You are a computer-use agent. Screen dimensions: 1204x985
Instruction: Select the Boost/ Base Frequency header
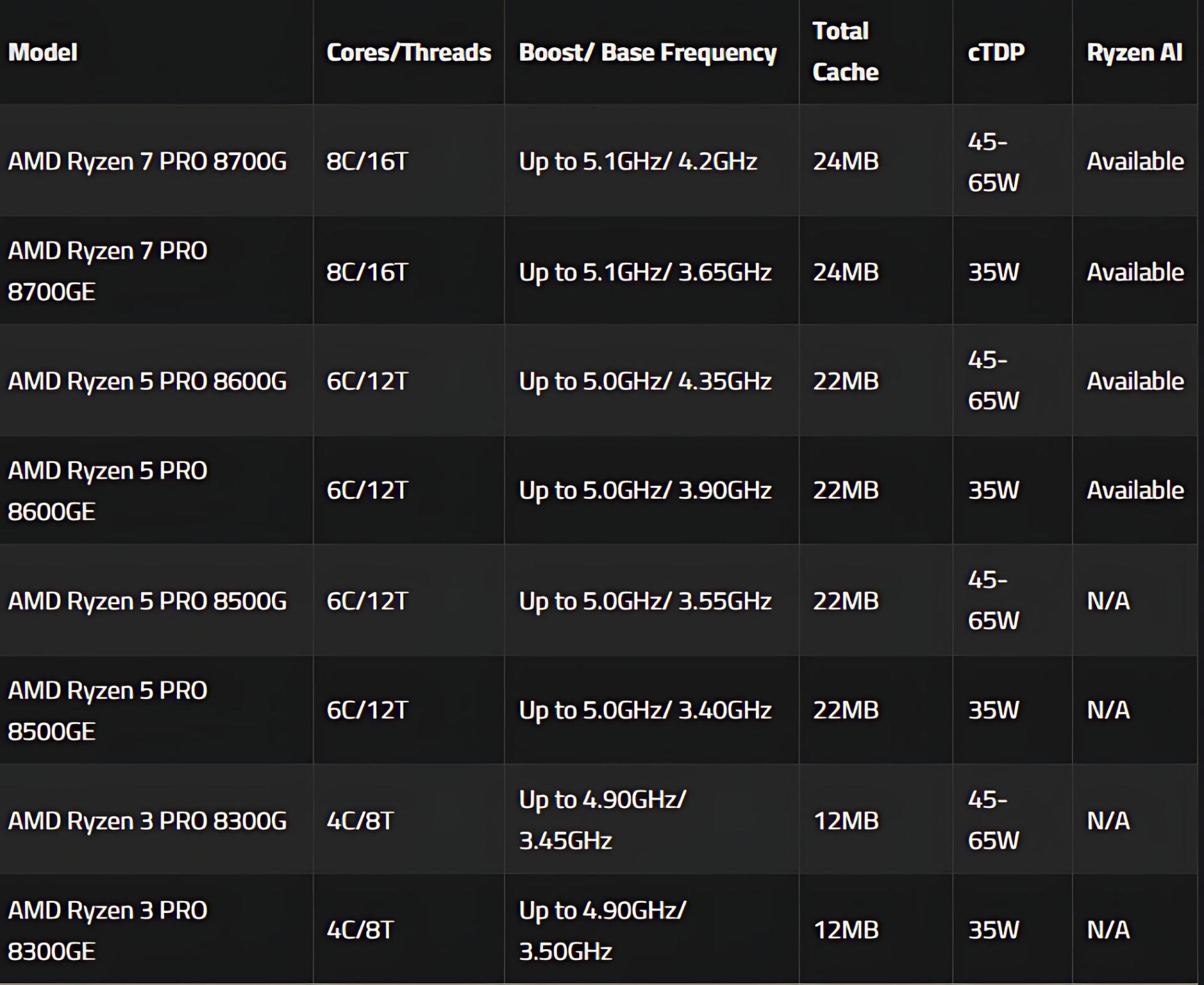(648, 53)
